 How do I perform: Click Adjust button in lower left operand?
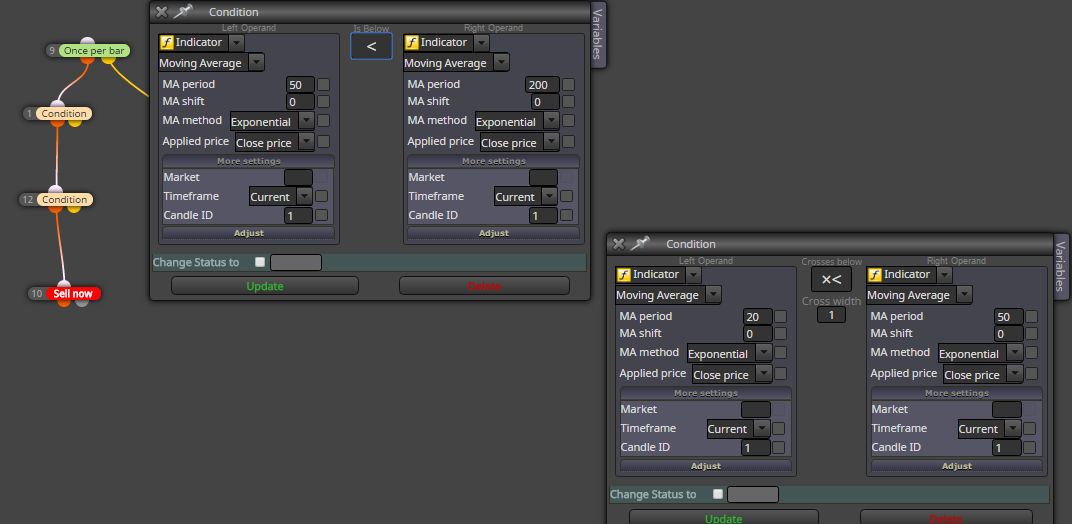tap(706, 465)
